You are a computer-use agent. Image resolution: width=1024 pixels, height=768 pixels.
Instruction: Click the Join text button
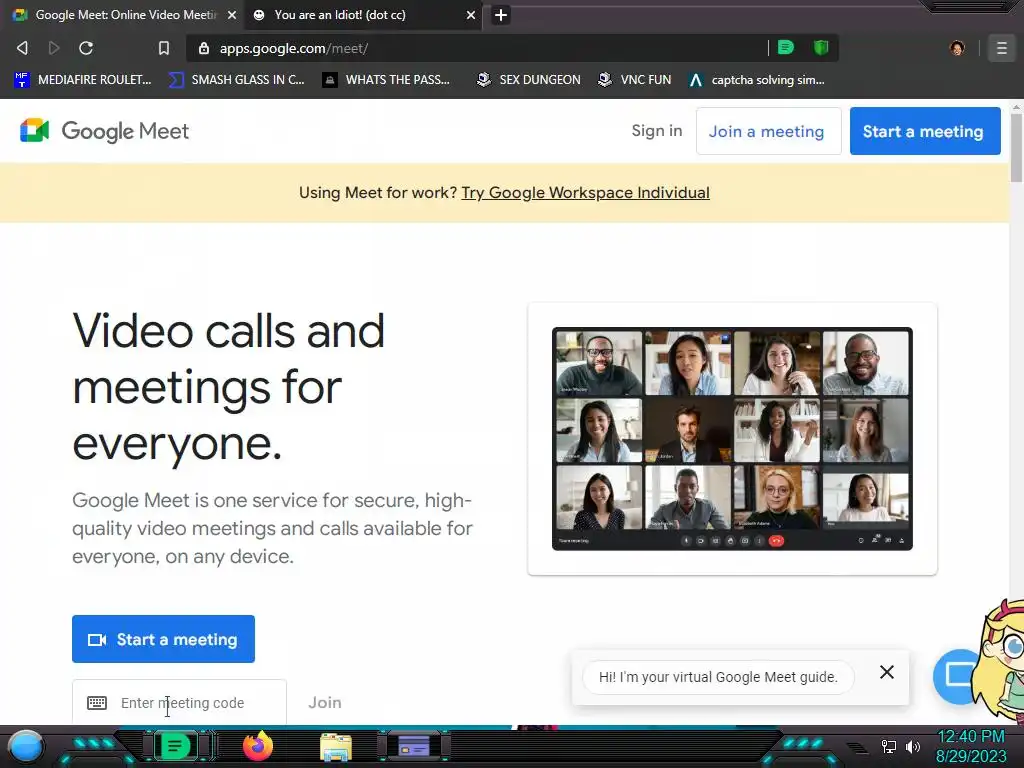tap(325, 702)
